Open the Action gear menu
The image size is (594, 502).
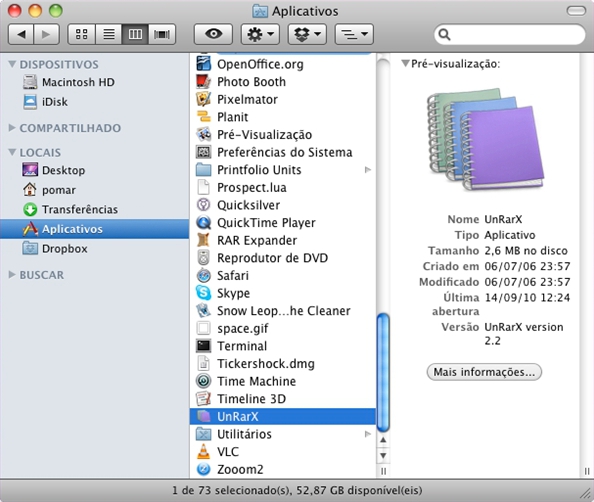[x=260, y=34]
